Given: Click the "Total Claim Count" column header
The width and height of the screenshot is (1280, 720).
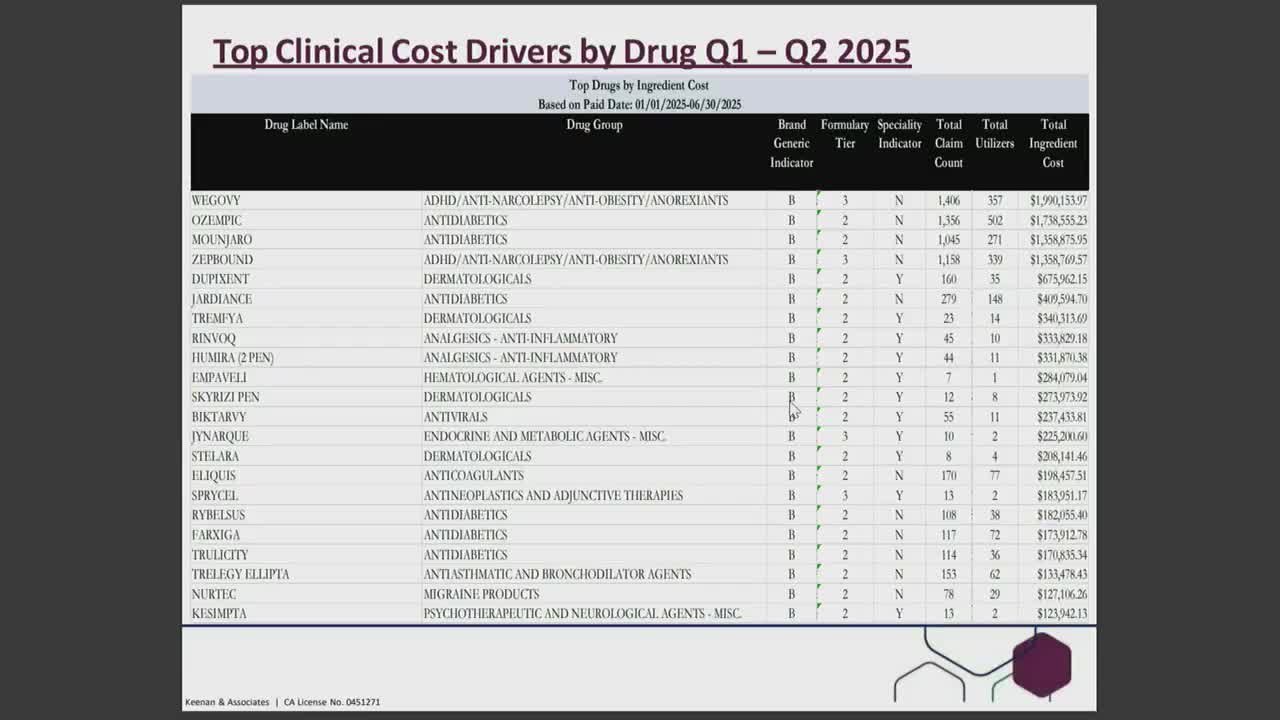Looking at the screenshot, I should point(949,144).
